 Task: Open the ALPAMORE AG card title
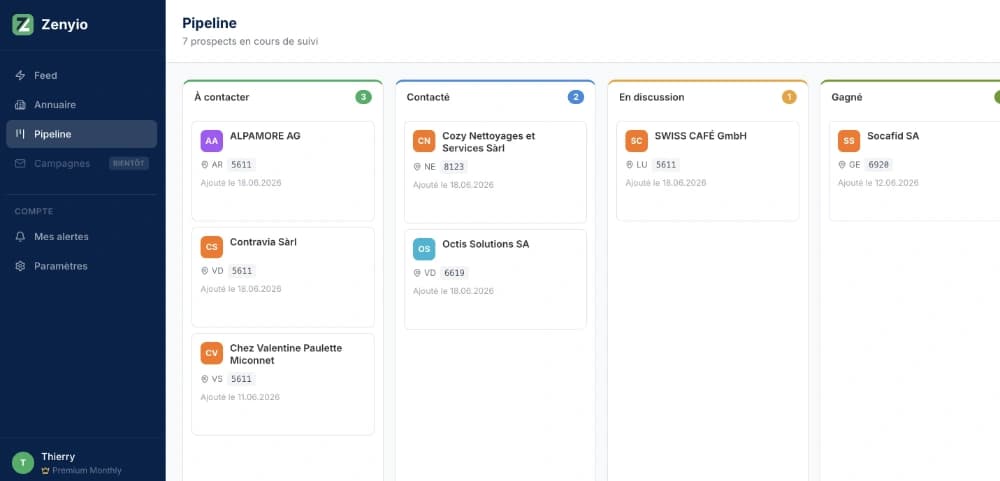pos(265,136)
